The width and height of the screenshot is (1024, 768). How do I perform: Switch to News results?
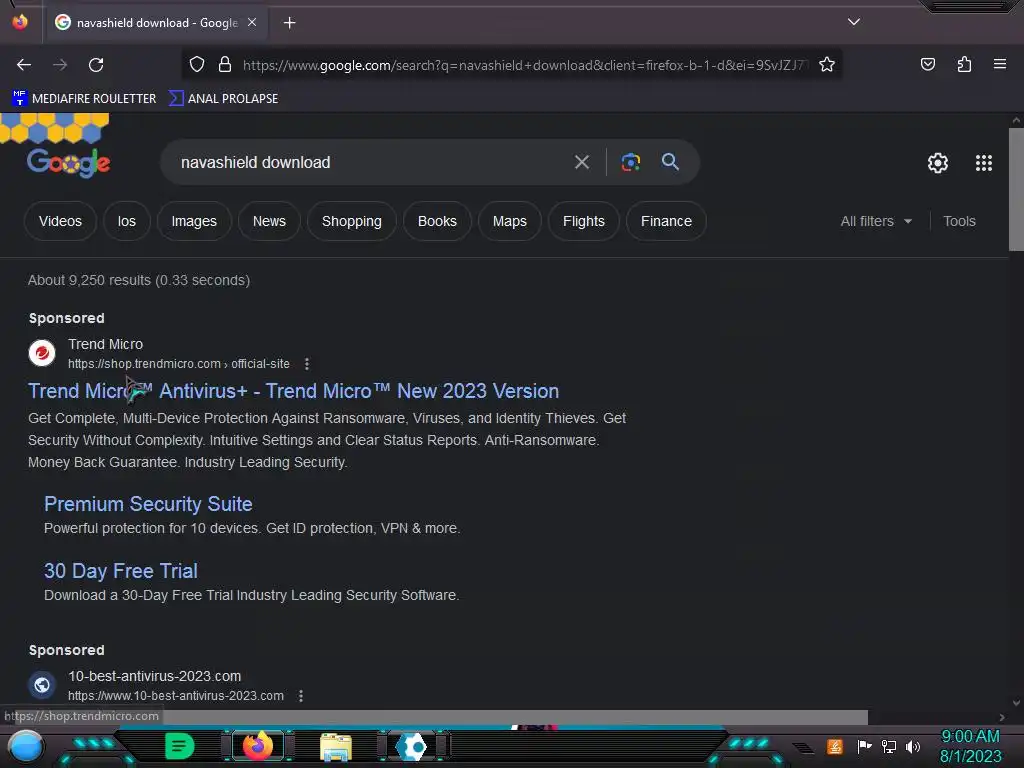269,221
